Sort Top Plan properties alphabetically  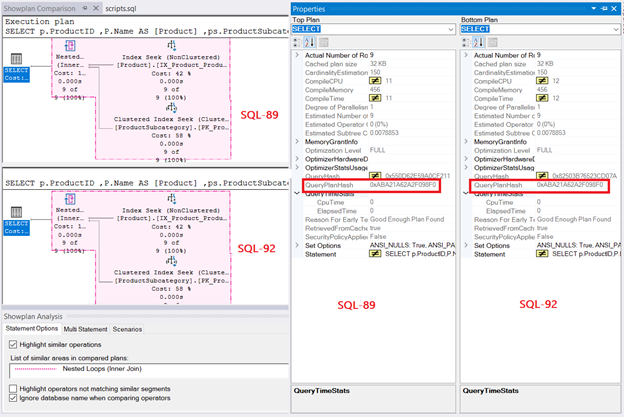310,42
